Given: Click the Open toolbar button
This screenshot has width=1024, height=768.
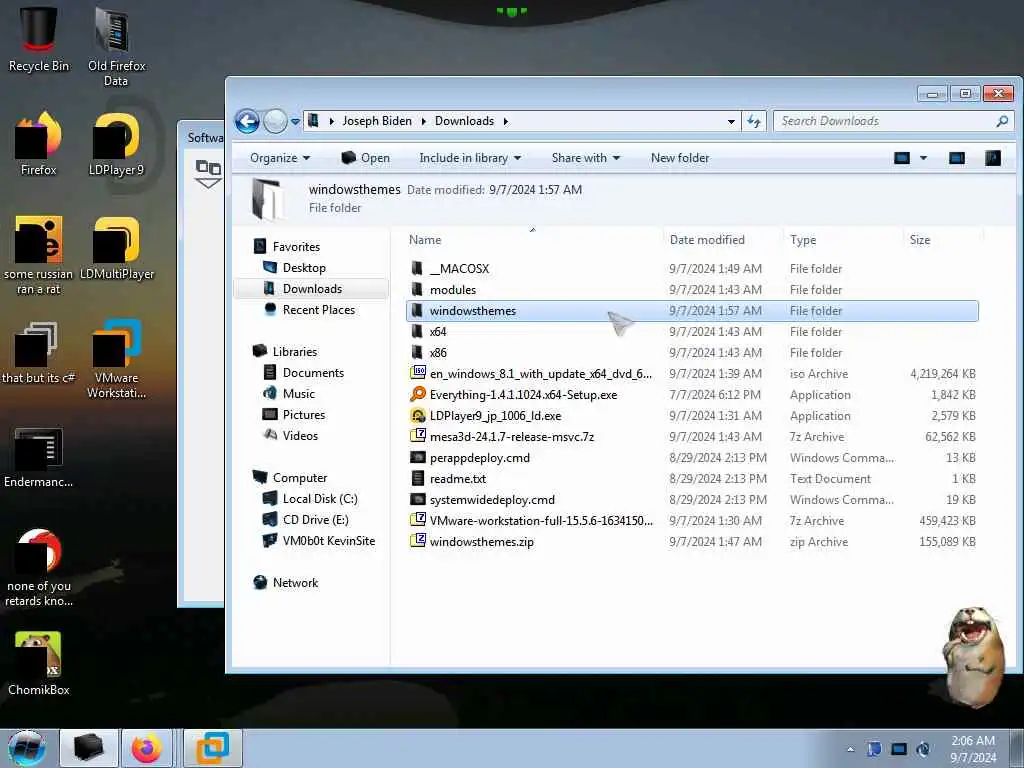Looking at the screenshot, I should coord(366,158).
